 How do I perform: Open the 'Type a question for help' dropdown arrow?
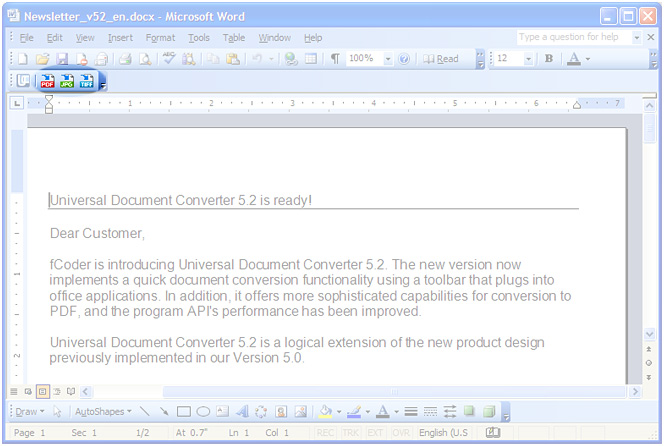click(636, 38)
